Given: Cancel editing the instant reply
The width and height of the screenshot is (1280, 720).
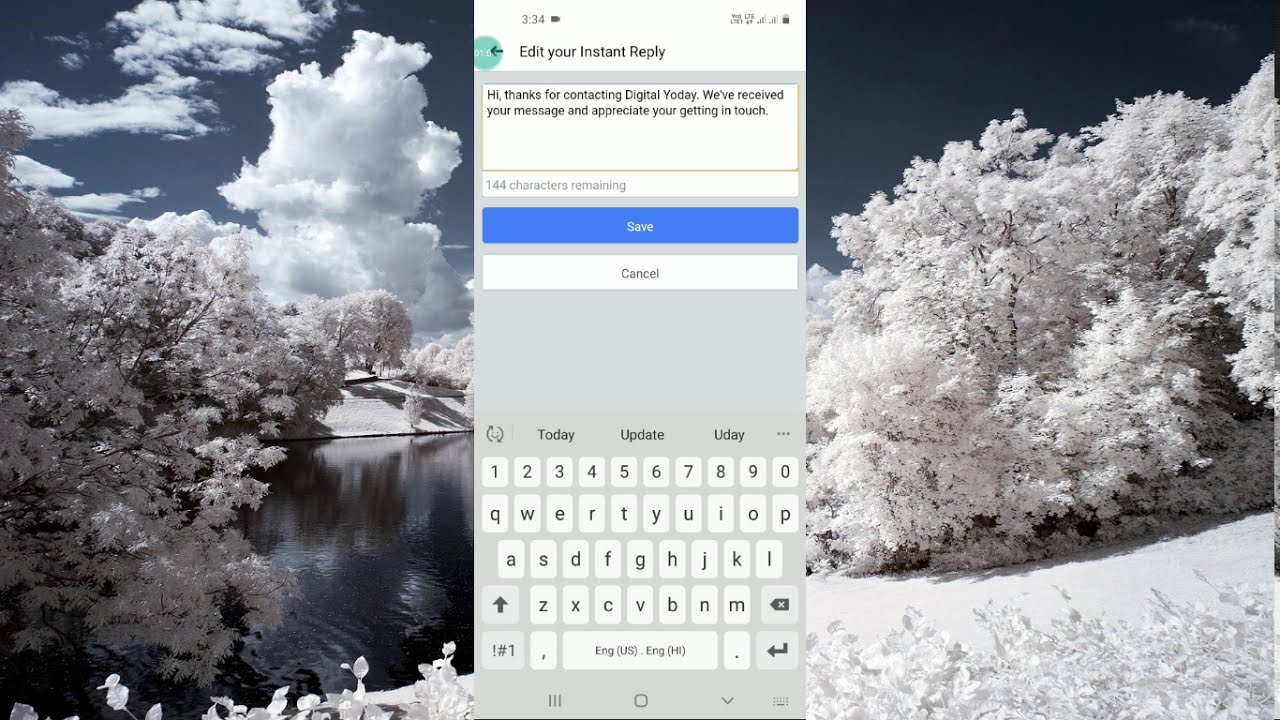Looking at the screenshot, I should [x=640, y=273].
